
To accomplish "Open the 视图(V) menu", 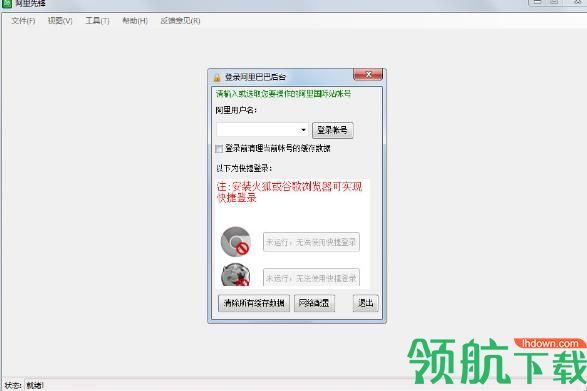I will 60,21.
